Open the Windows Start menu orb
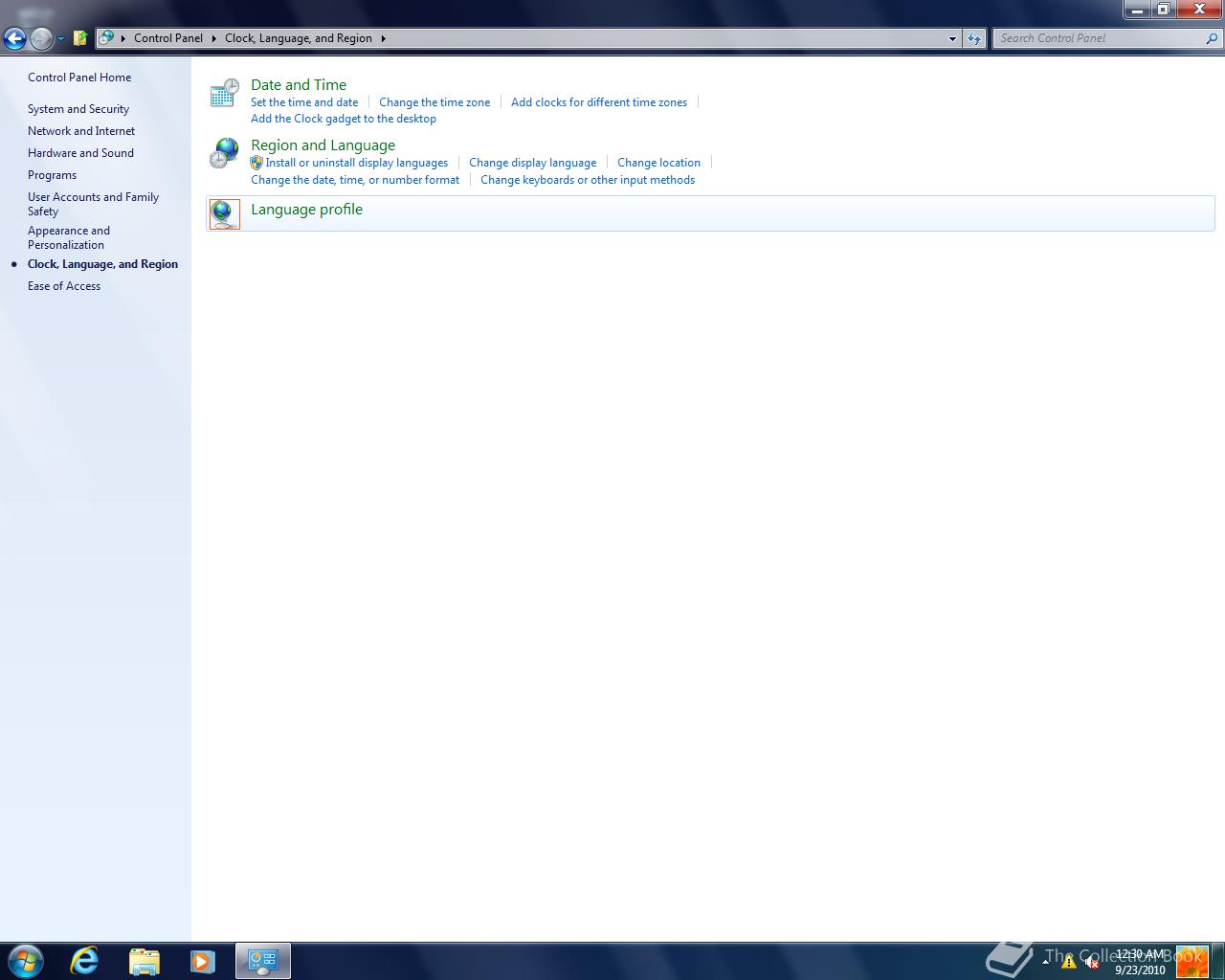1225x980 pixels. pyautogui.click(x=24, y=960)
